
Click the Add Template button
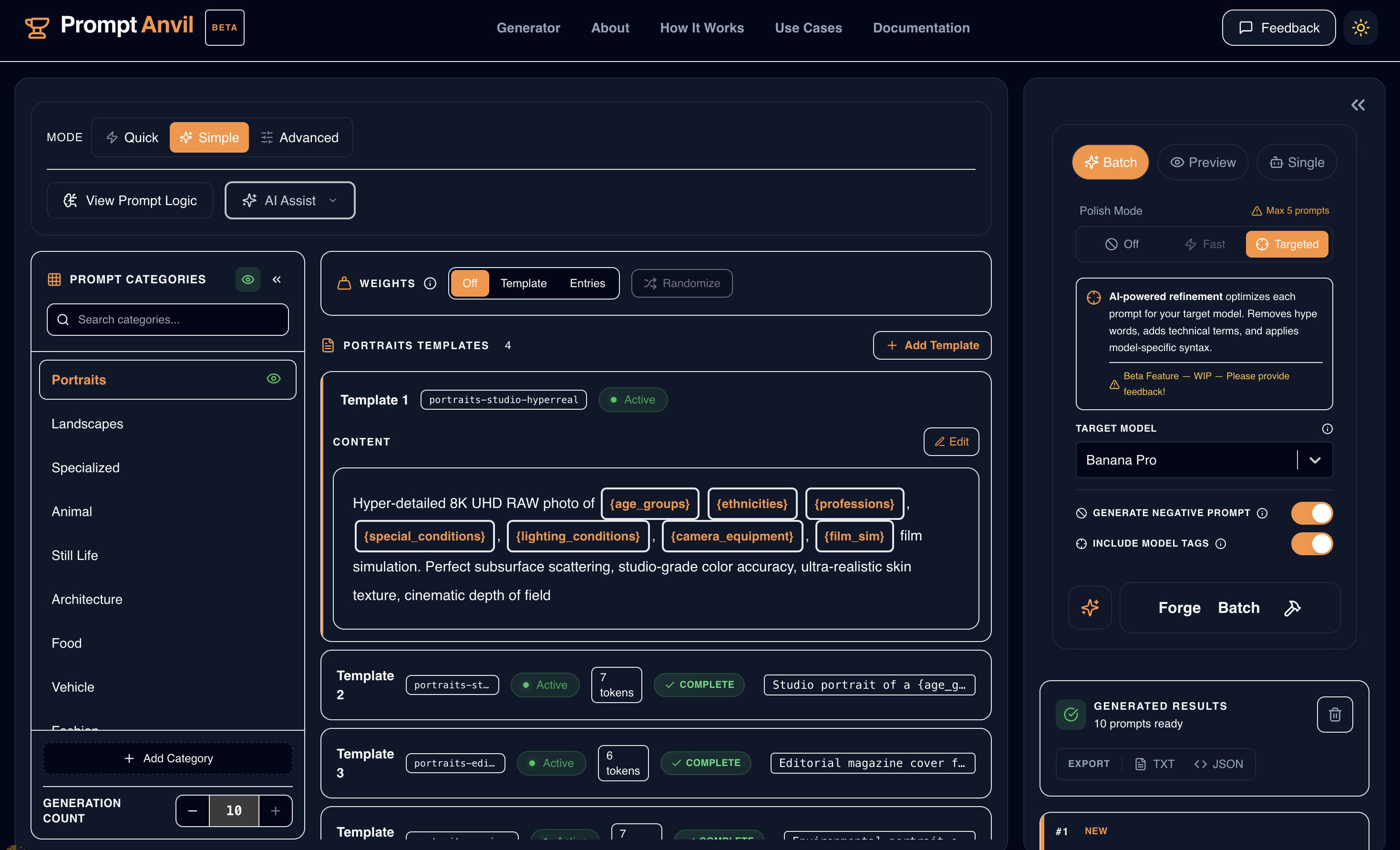(932, 345)
